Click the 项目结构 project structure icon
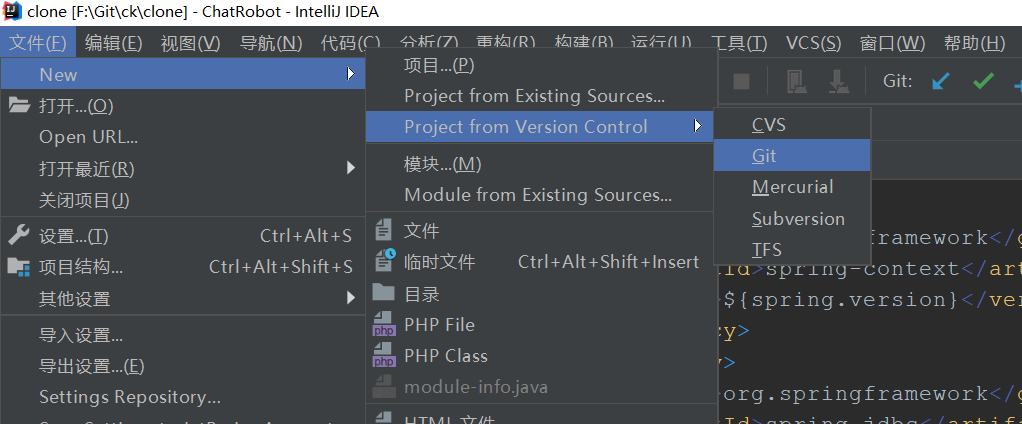The width and height of the screenshot is (1022, 424). [19, 267]
